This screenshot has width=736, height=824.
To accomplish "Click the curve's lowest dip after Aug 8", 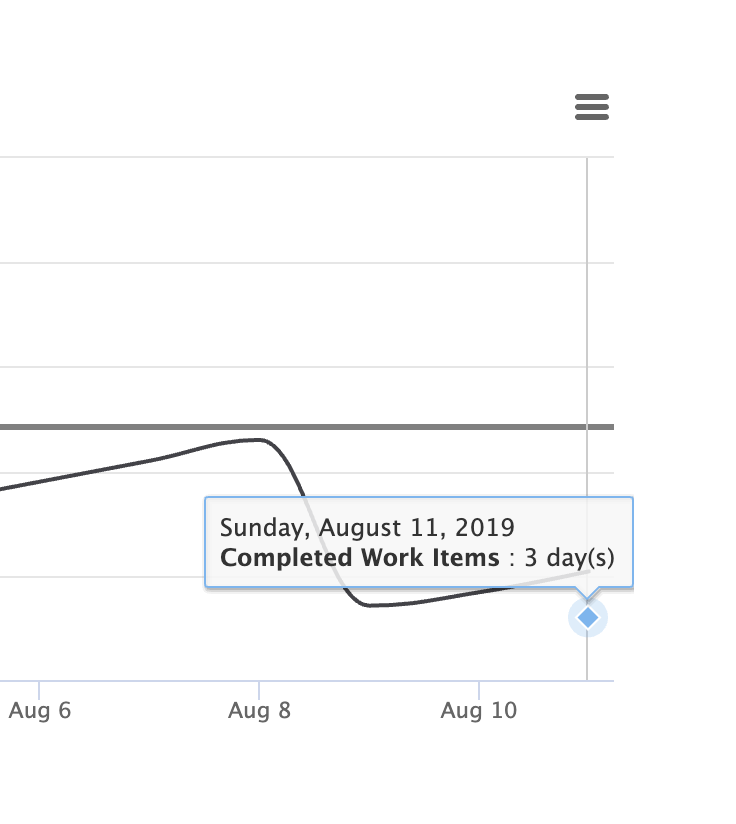I will click(371, 605).
